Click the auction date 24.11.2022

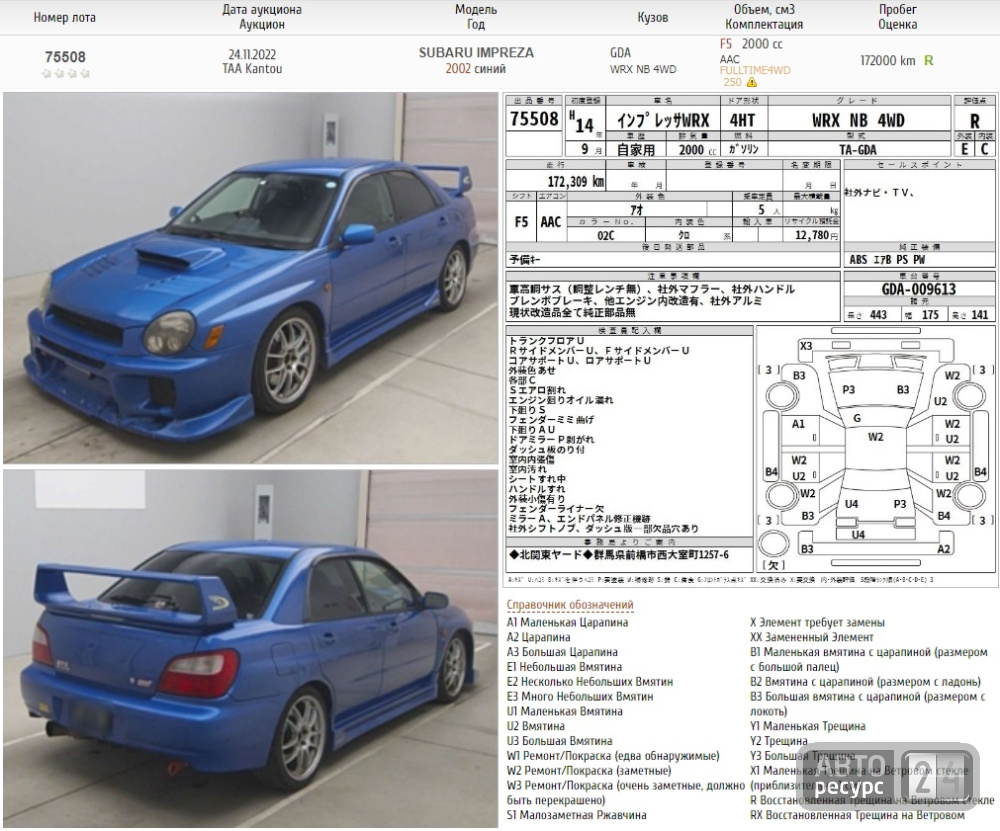coord(253,55)
